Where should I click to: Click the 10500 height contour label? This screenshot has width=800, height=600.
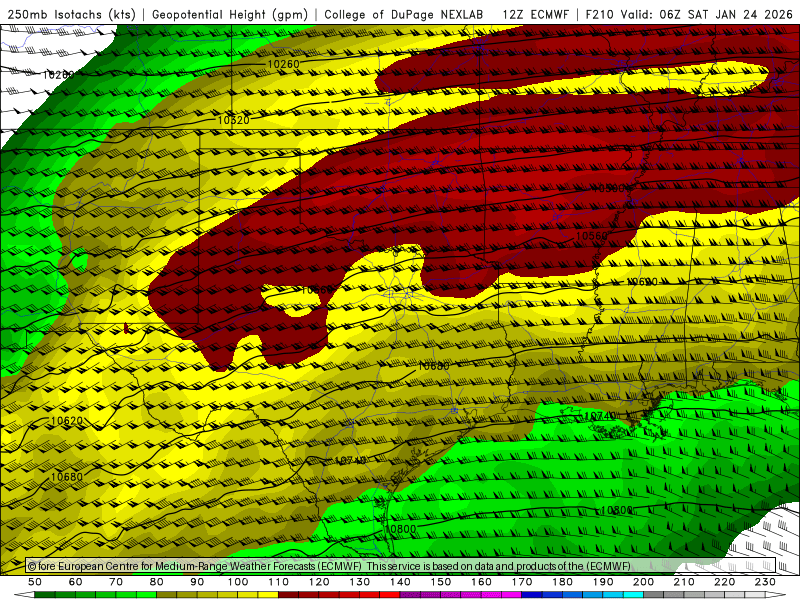coord(611,188)
